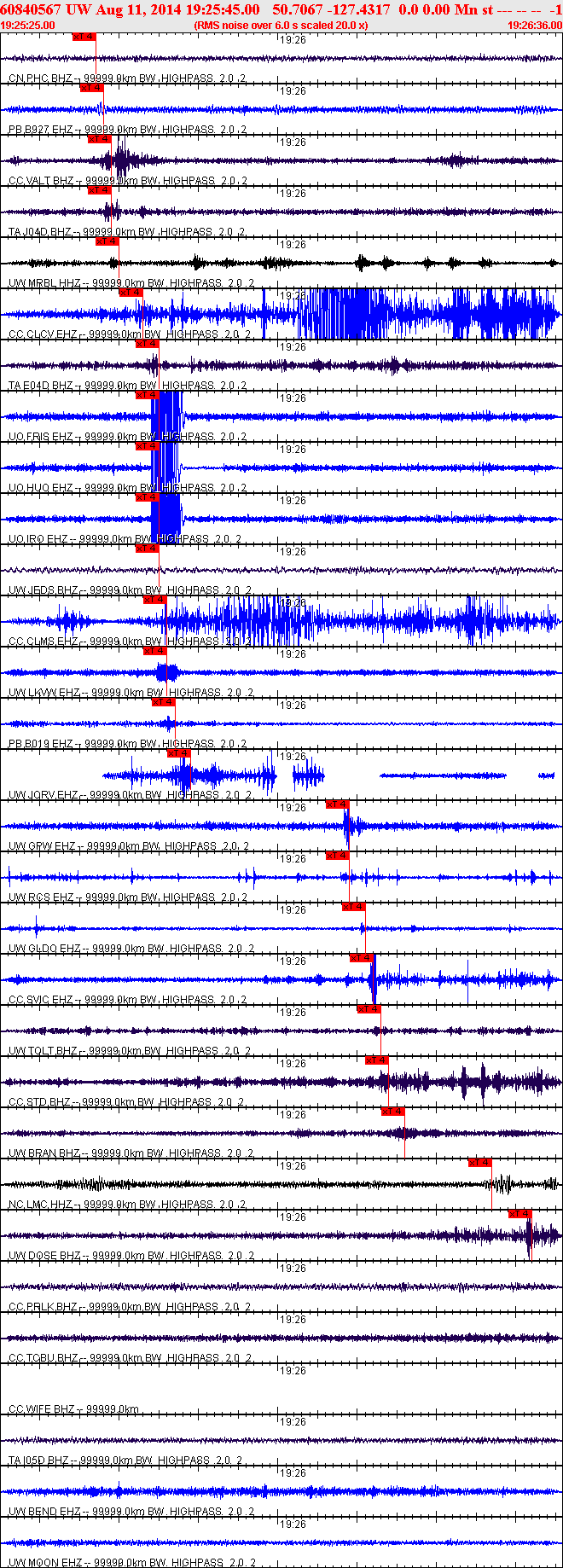The image size is (563, 1568).
Task: Select the red pick flag on CC.CLCV trace
Action: [131, 293]
